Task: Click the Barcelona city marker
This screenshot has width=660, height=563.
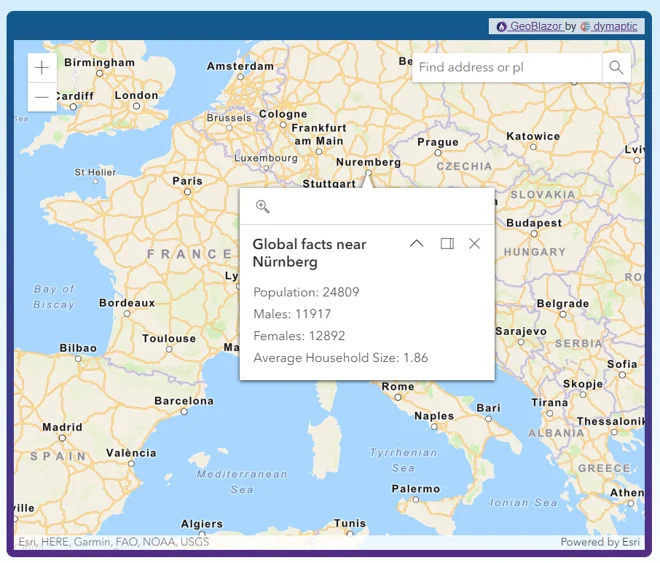Action: pyautogui.click(x=184, y=412)
